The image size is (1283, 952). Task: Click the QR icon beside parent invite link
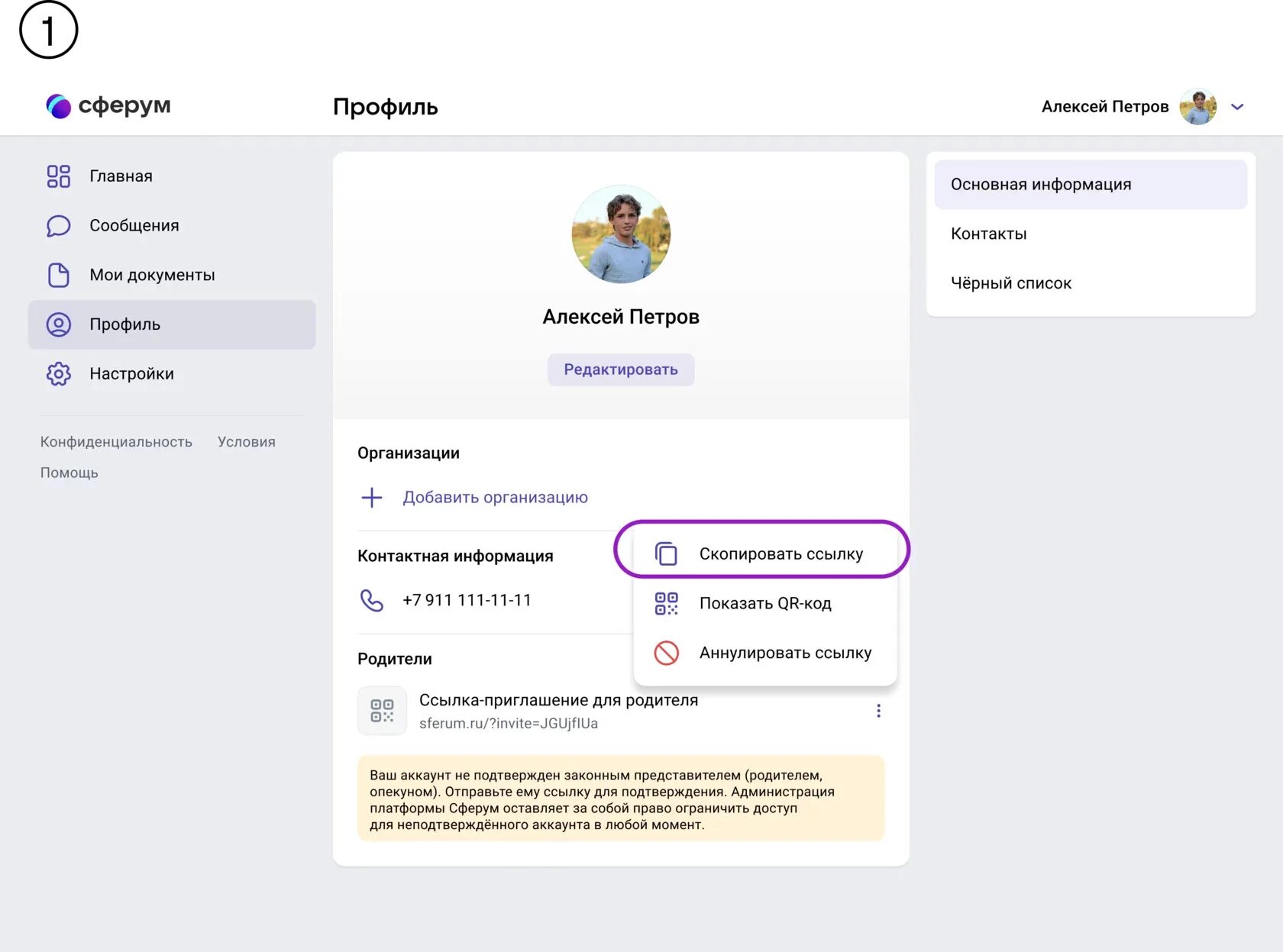click(382, 711)
